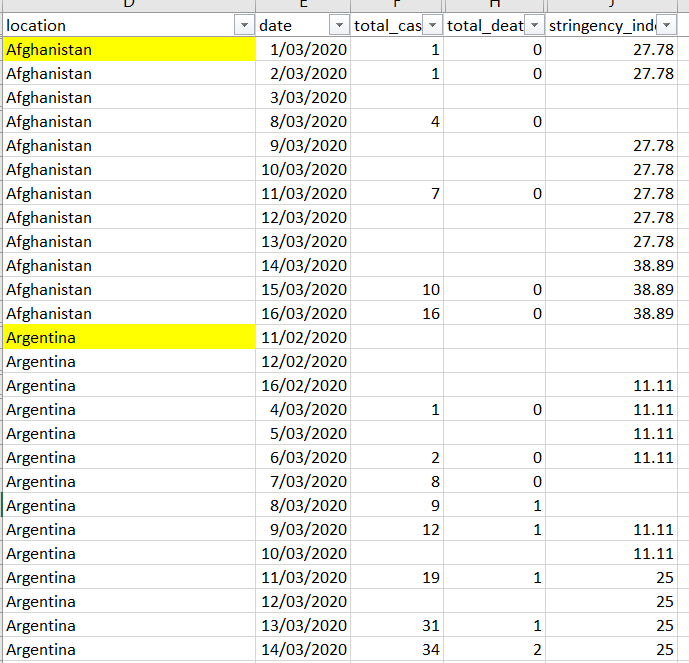Viewport: 689px width, 663px height.
Task: Open the total_deaths column filter dropdown
Action: pos(534,25)
